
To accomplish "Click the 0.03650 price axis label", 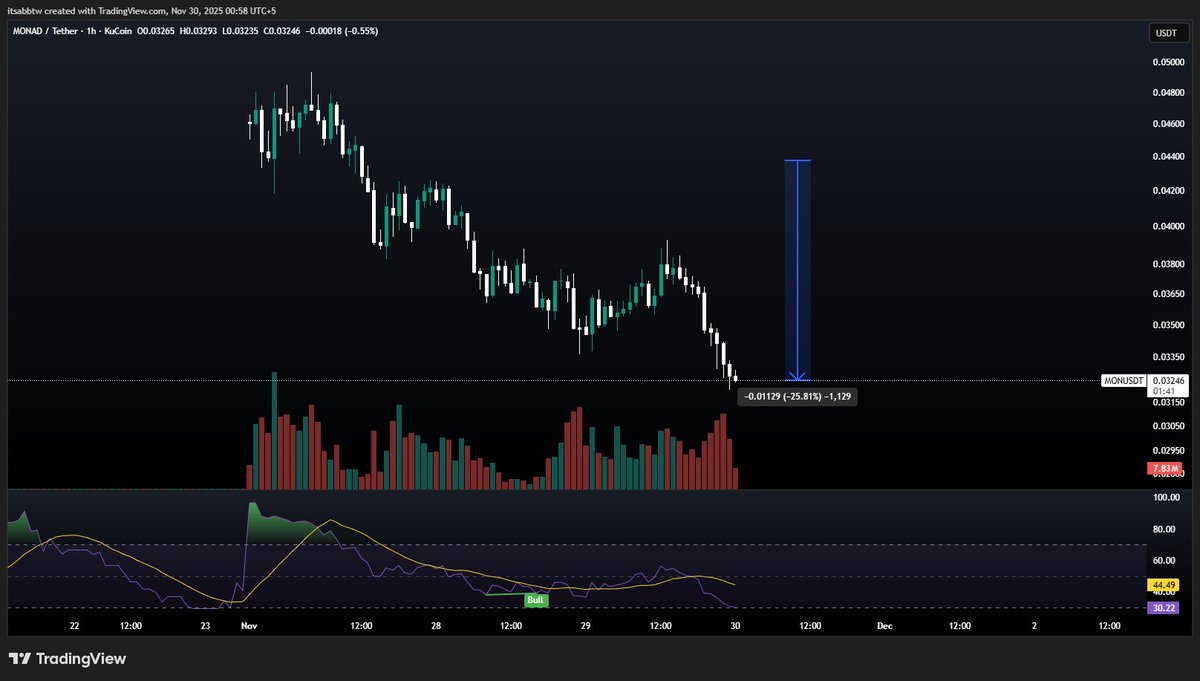I will 1169,294.
